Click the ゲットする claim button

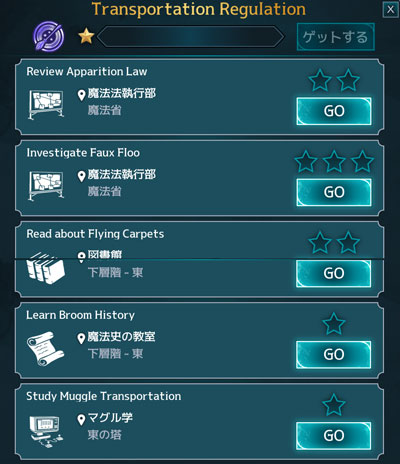tap(335, 37)
